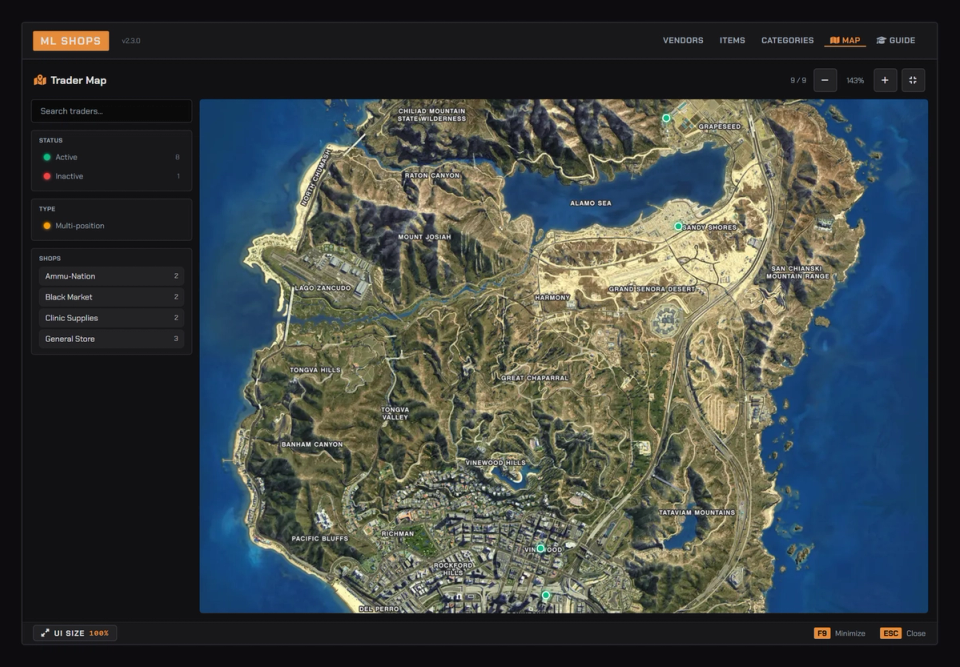This screenshot has height=667, width=960.
Task: Click the BANHAM CANYON map label
Action: point(312,445)
